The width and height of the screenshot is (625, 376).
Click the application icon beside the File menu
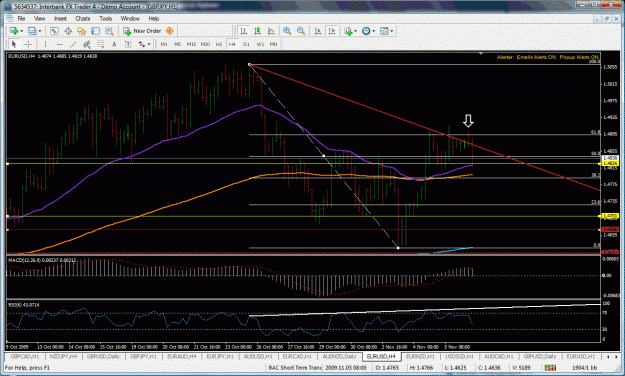pyautogui.click(x=10, y=19)
